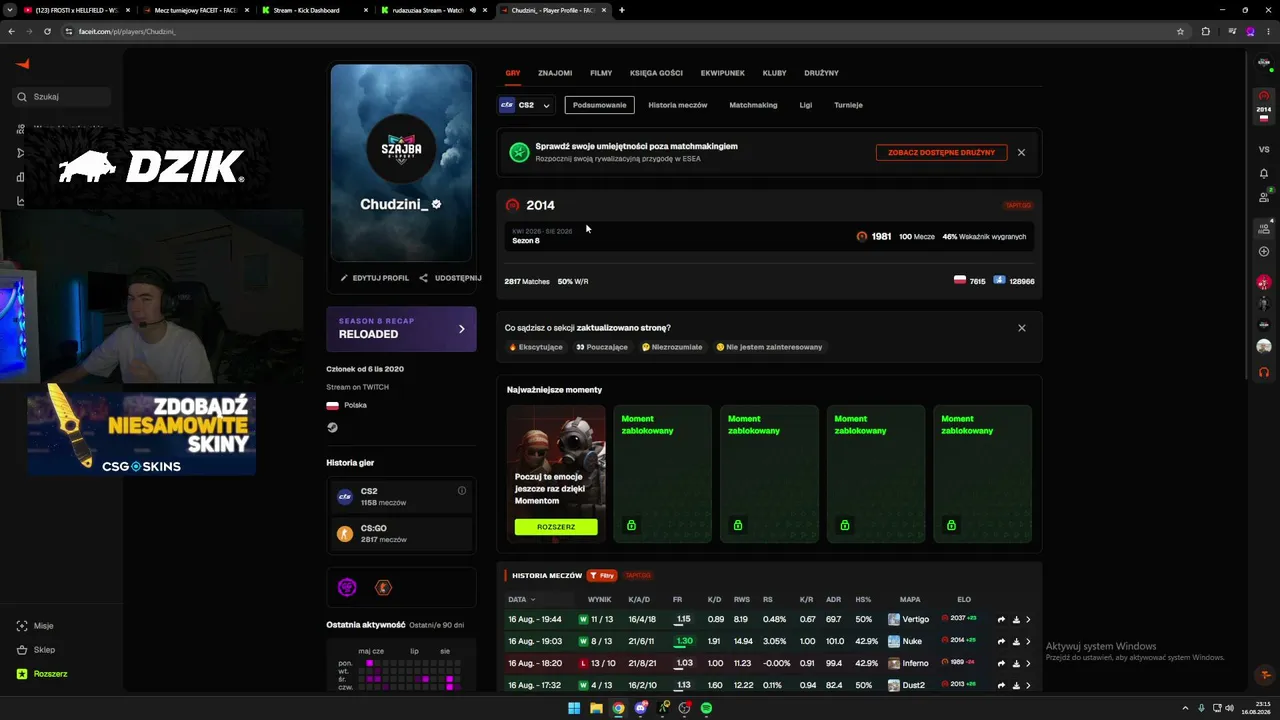Open the CS:GO game history entry
The height and width of the screenshot is (720, 1280).
[401, 533]
